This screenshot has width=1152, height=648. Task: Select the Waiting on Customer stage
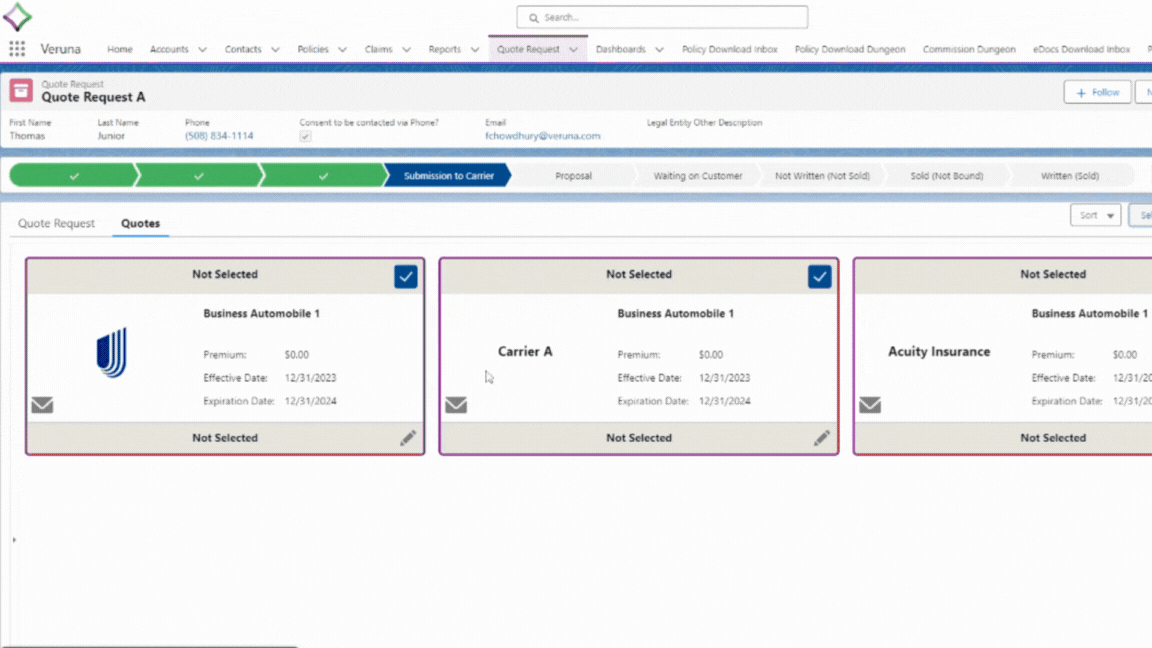coord(698,176)
